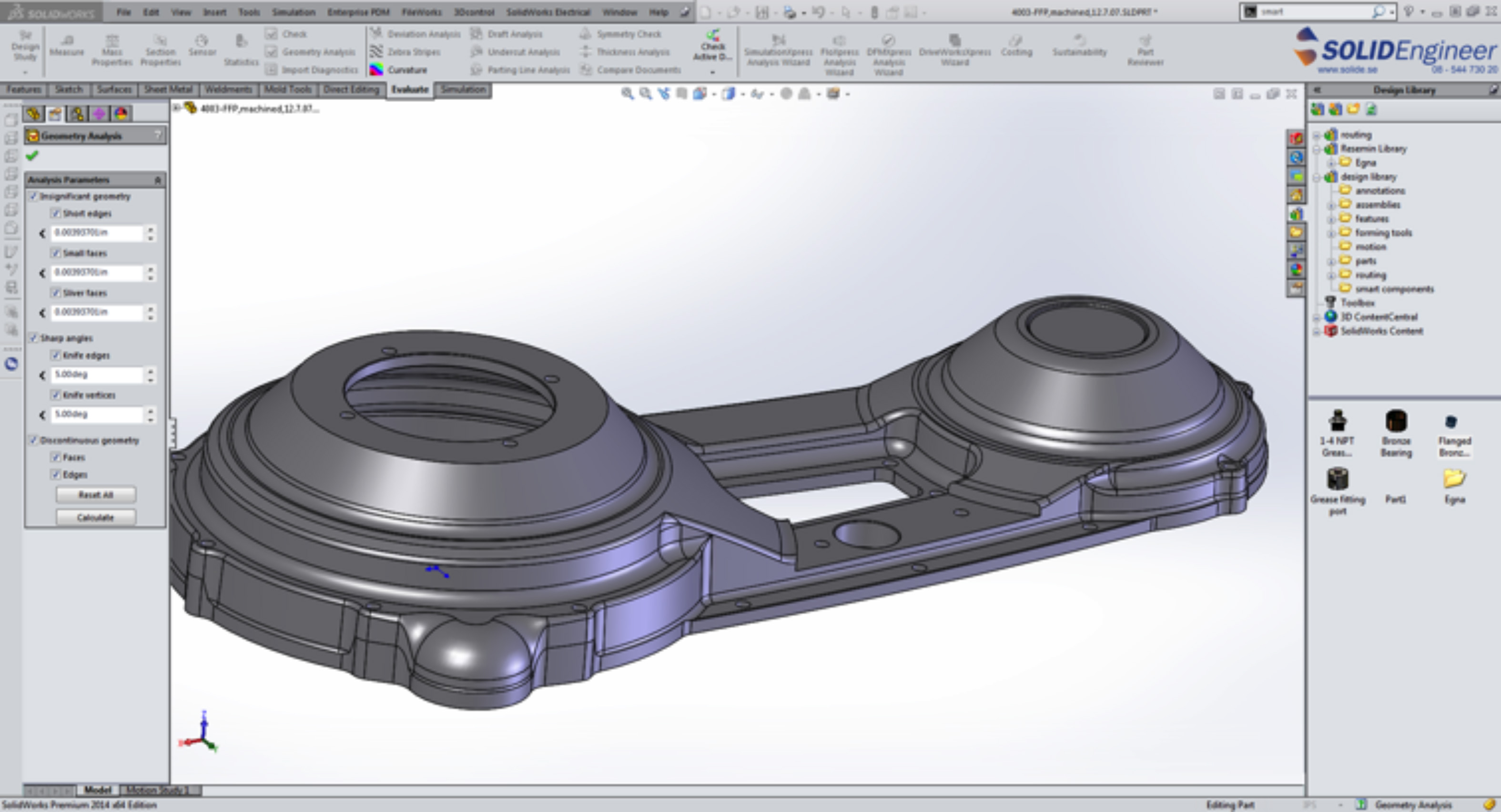This screenshot has width=1501, height=812.
Task: Toggle the Knife edges checkbox
Action: tap(56, 355)
